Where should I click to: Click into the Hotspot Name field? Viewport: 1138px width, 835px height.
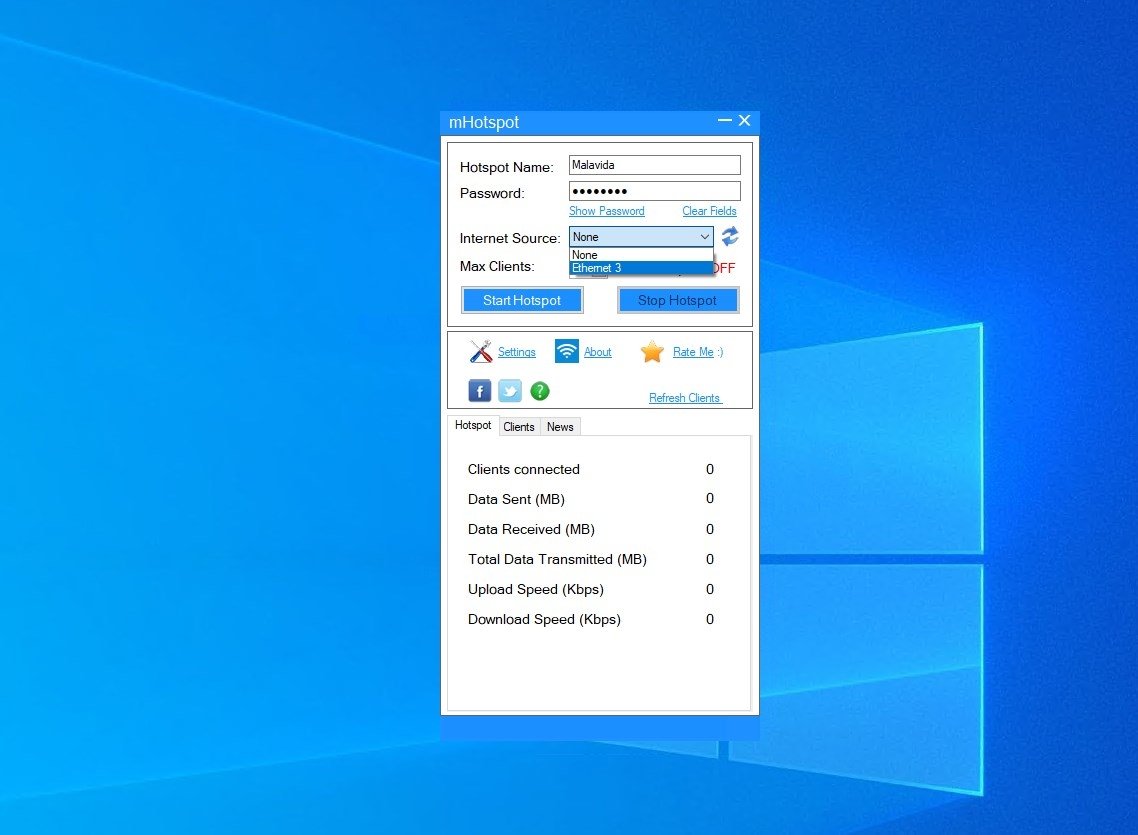click(655, 165)
